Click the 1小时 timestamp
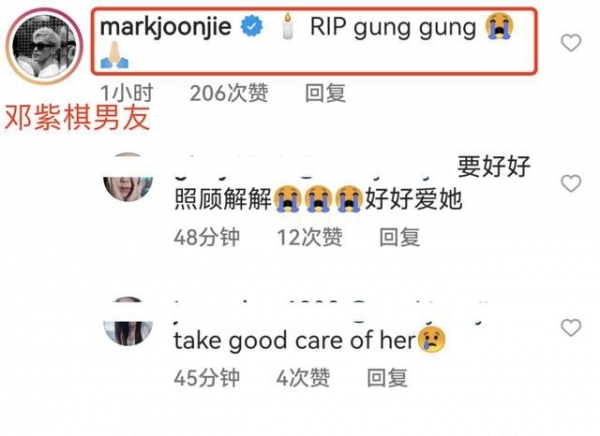This screenshot has width=600, height=436. pyautogui.click(x=127, y=93)
